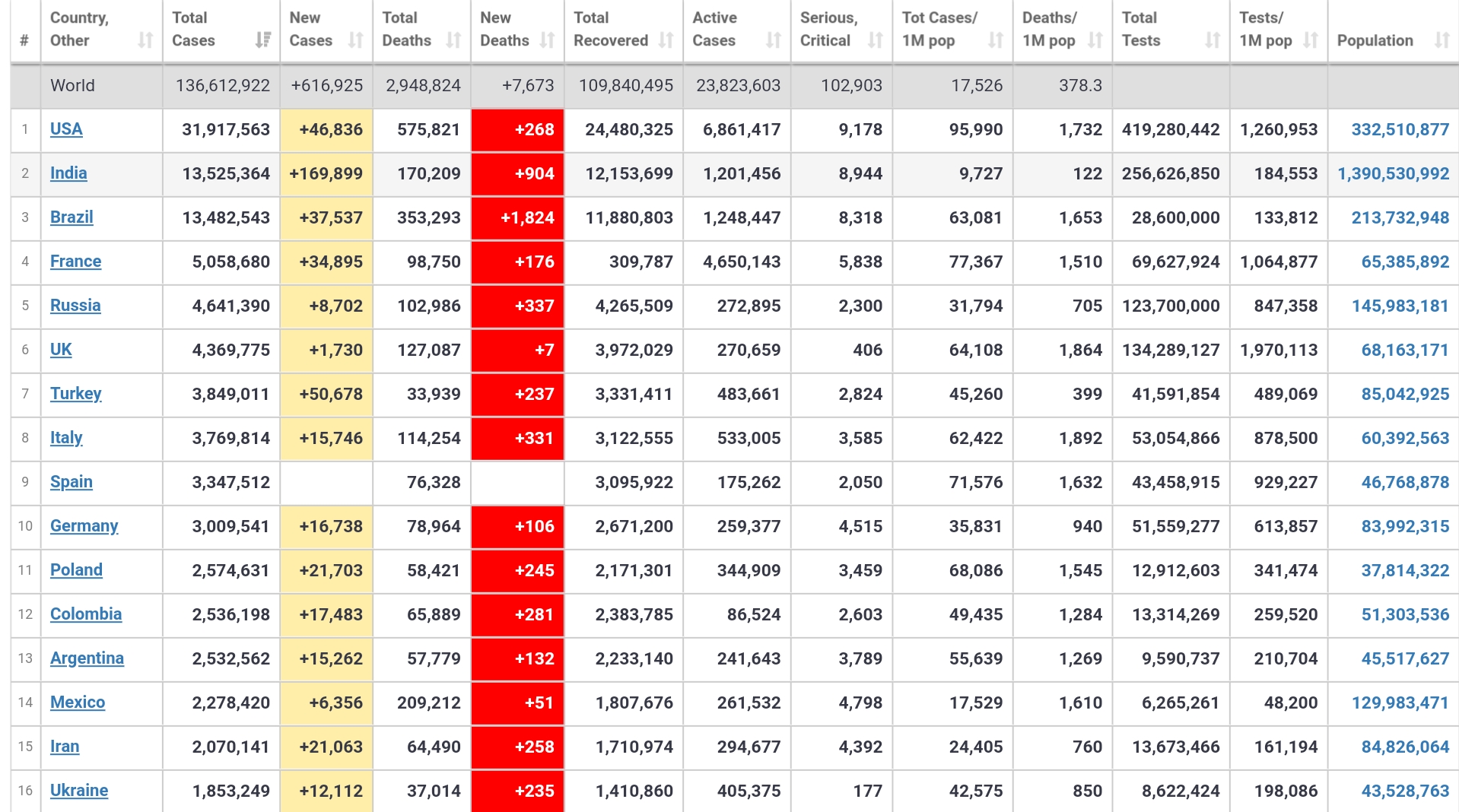Click the active sort icon for Total Cases
The image size is (1459, 812).
click(x=263, y=40)
